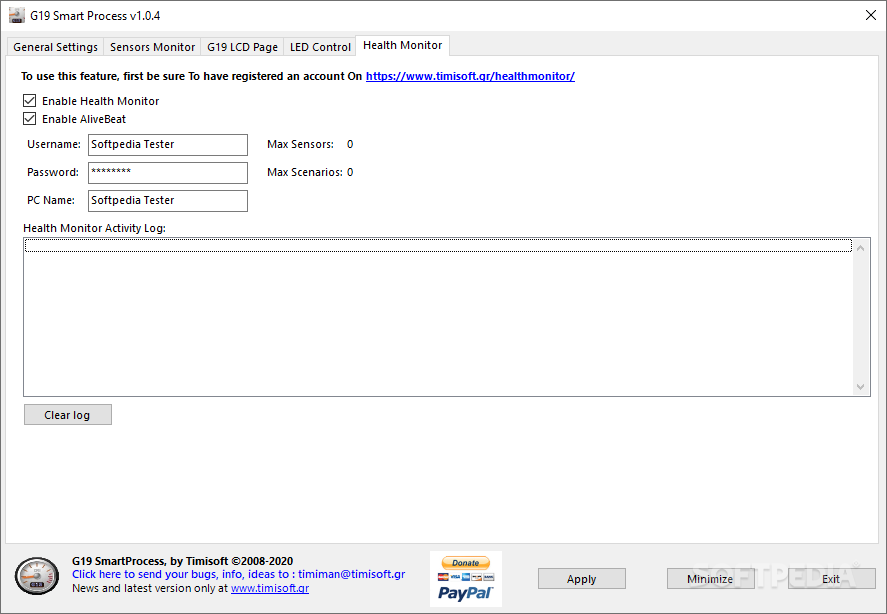This screenshot has width=887, height=614.
Task: Close the G19 Smart Process window
Action: tap(871, 15)
